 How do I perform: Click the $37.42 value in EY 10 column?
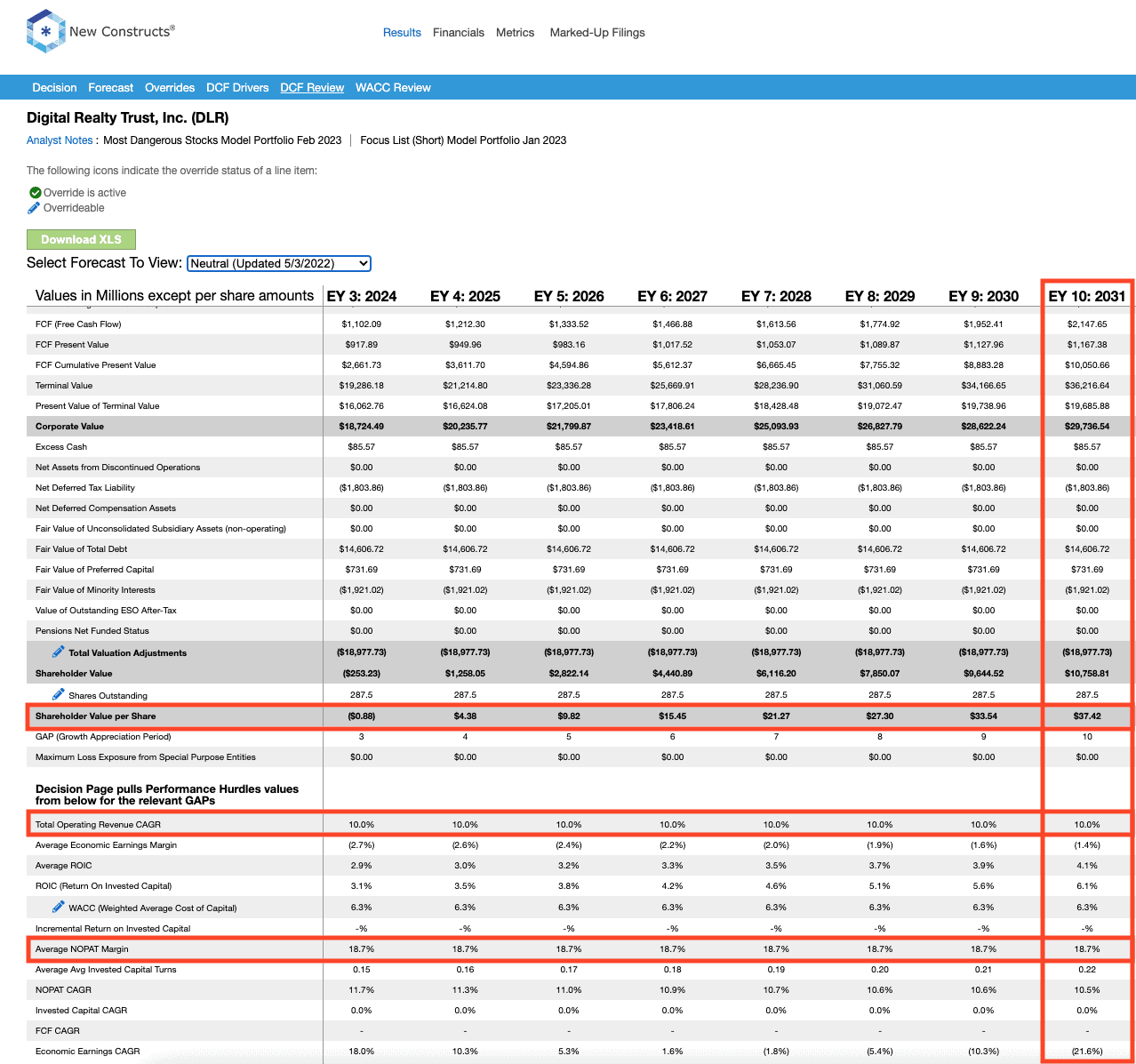[1087, 716]
